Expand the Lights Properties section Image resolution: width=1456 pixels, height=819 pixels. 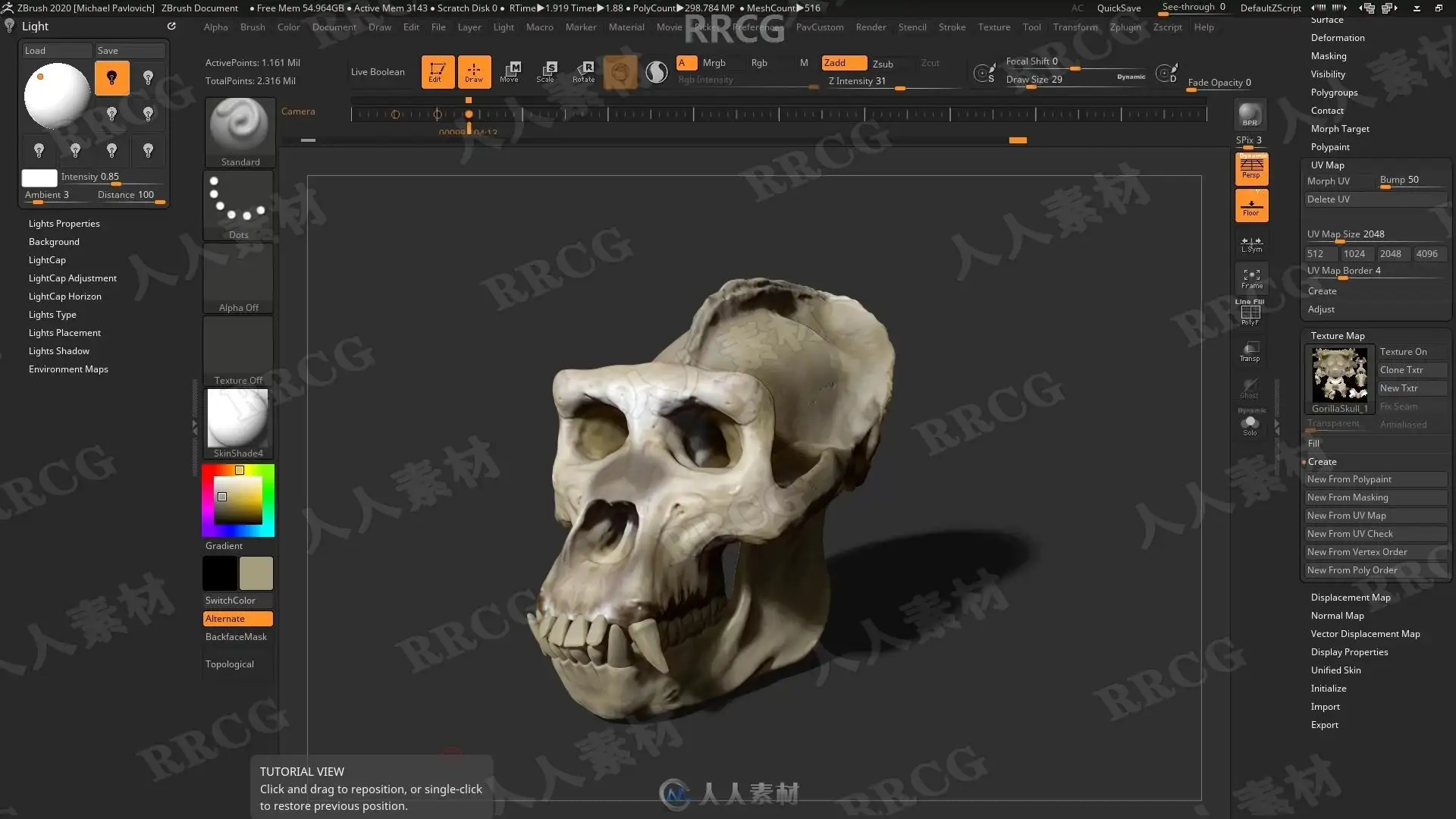tap(64, 224)
